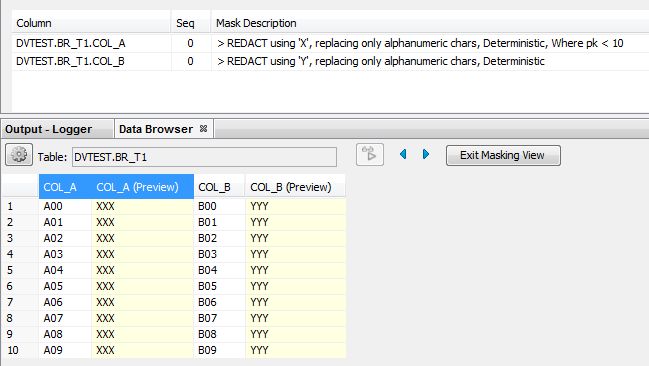Select cell A05 in COL_A

[x=65, y=286]
